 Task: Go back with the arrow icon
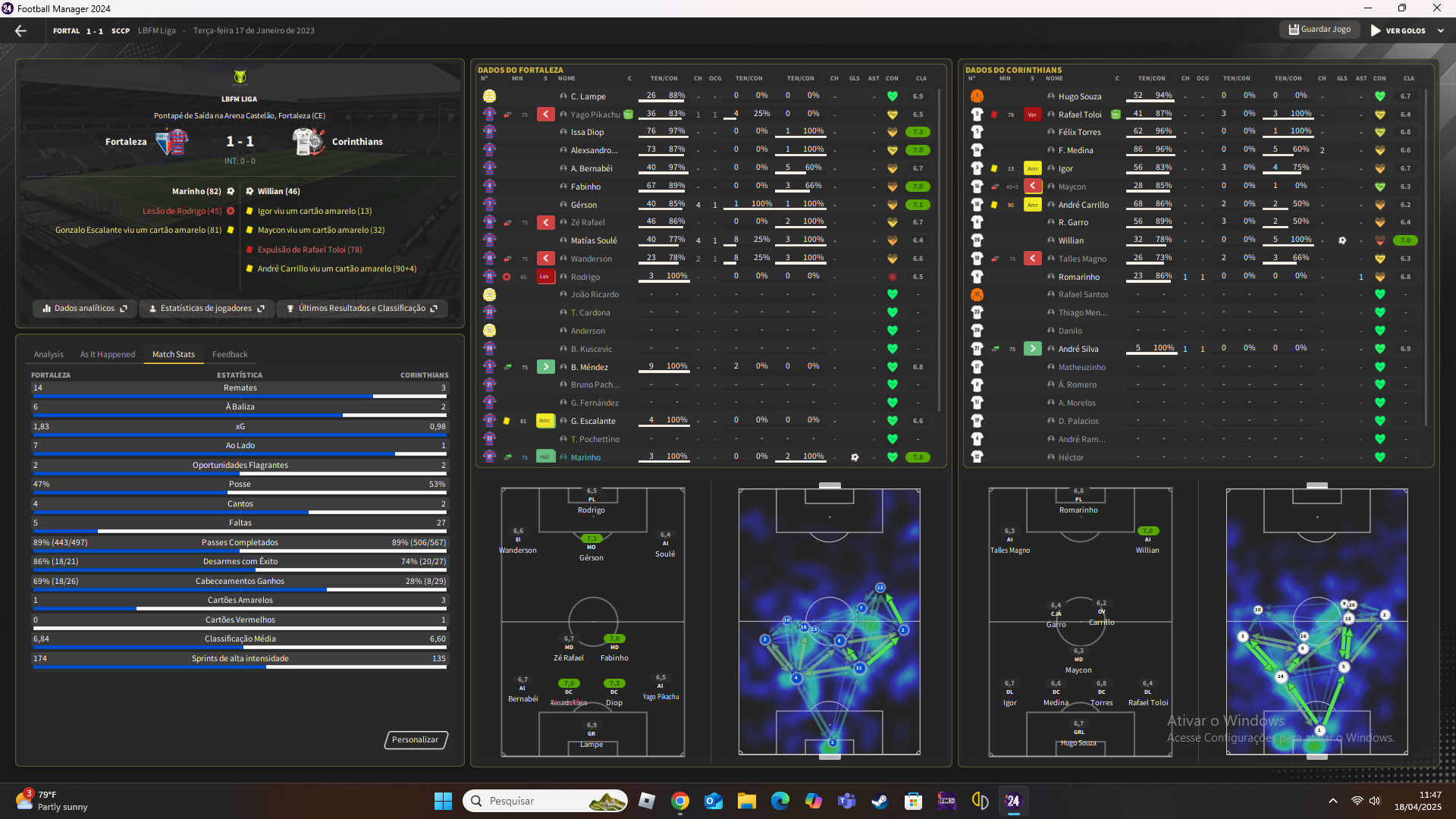pyautogui.click(x=20, y=31)
